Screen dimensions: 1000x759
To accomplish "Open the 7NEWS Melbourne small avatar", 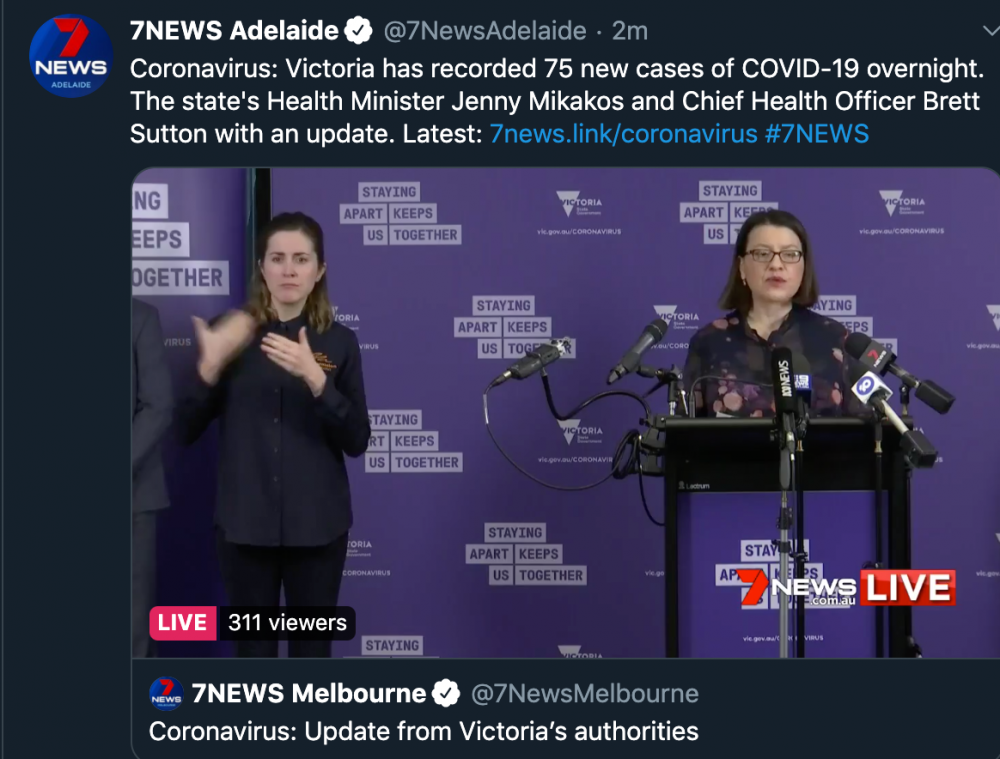I will (x=166, y=693).
